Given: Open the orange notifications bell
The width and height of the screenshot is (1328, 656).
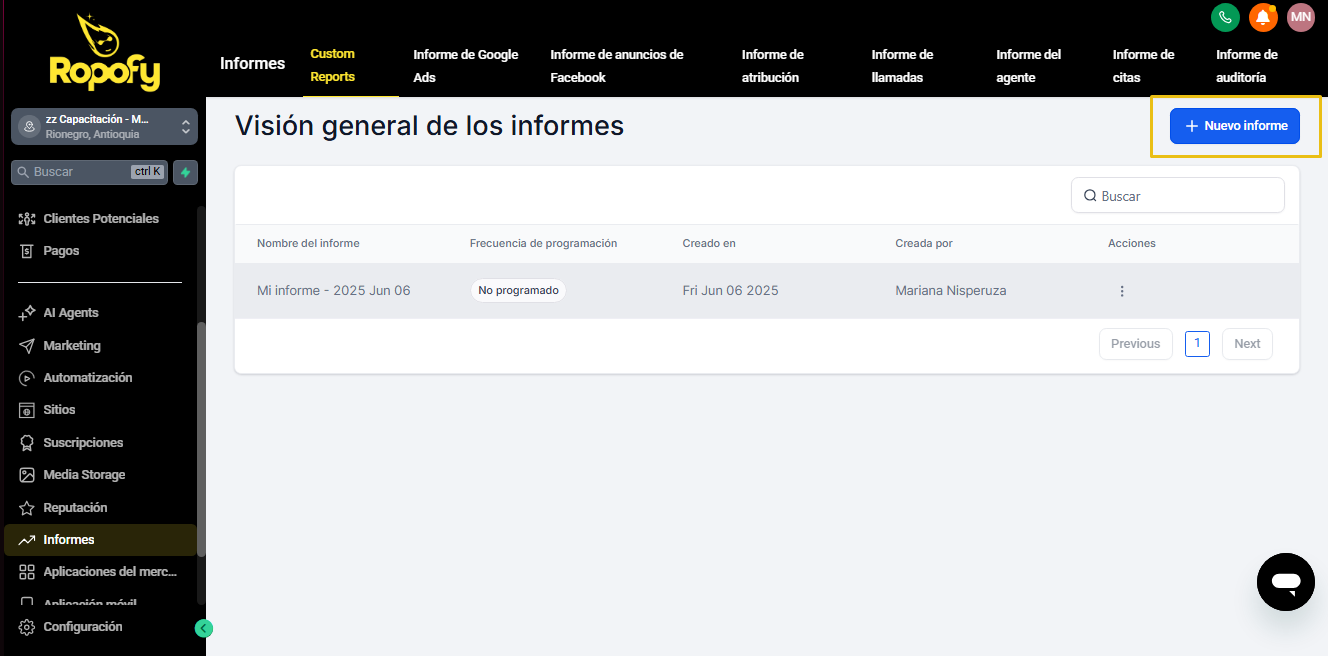Looking at the screenshot, I should (x=1263, y=17).
